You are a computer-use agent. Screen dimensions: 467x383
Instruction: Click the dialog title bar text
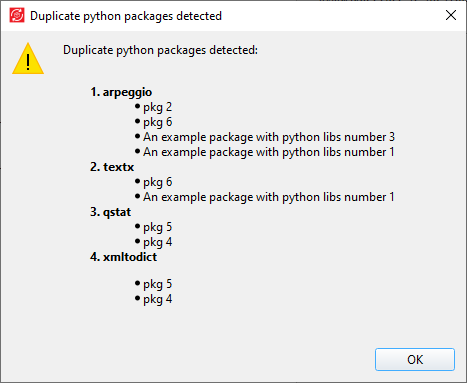126,16
